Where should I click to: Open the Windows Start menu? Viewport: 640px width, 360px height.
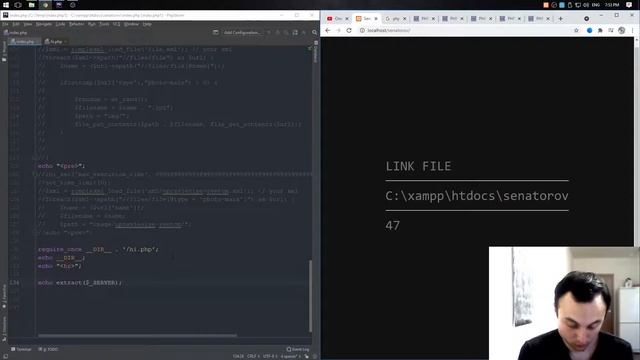[6, 5]
